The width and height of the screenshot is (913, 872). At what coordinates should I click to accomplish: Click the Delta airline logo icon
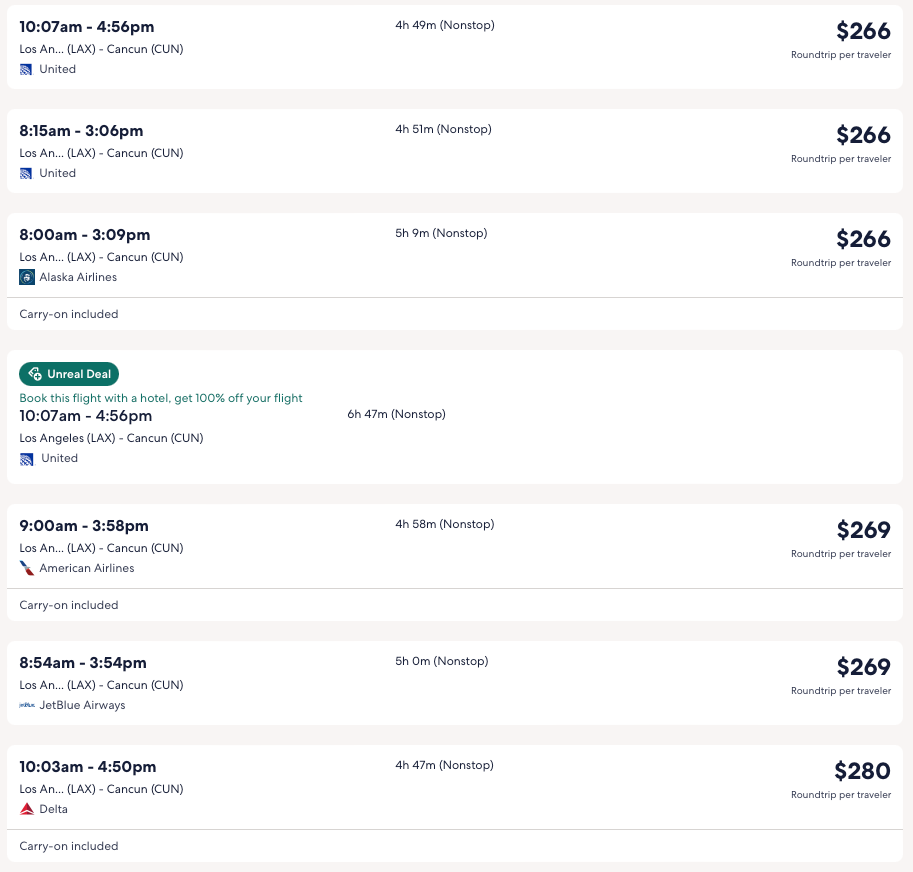click(x=27, y=809)
